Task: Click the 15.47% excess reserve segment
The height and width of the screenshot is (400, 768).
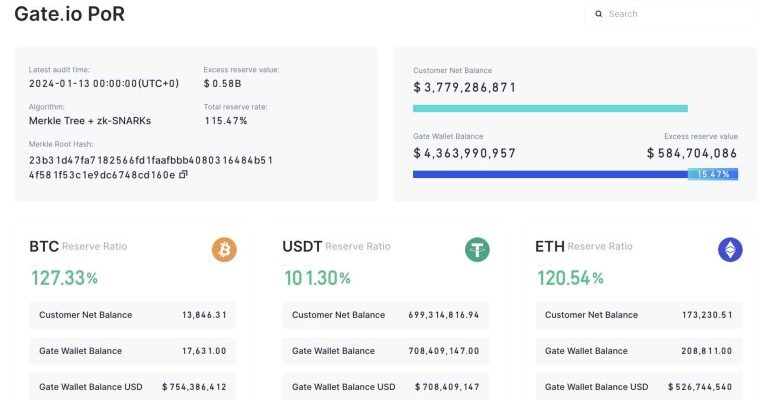Action: [x=713, y=174]
